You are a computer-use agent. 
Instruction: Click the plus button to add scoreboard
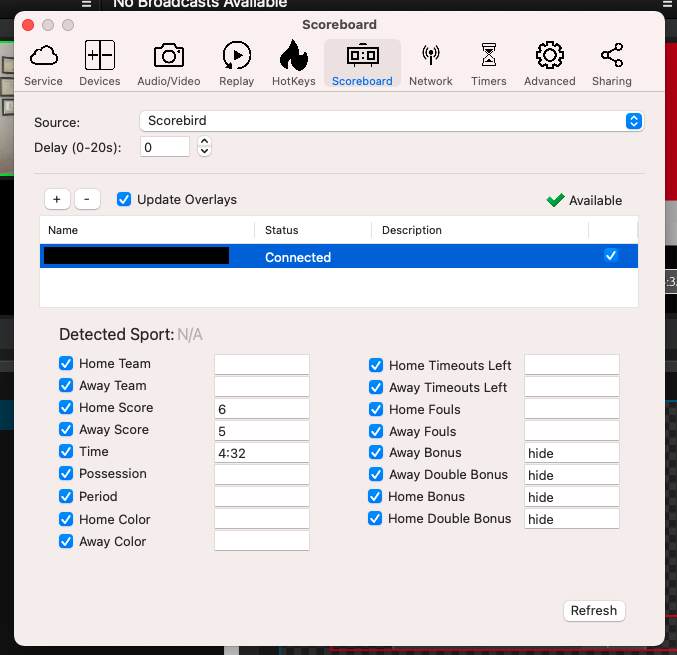56,199
